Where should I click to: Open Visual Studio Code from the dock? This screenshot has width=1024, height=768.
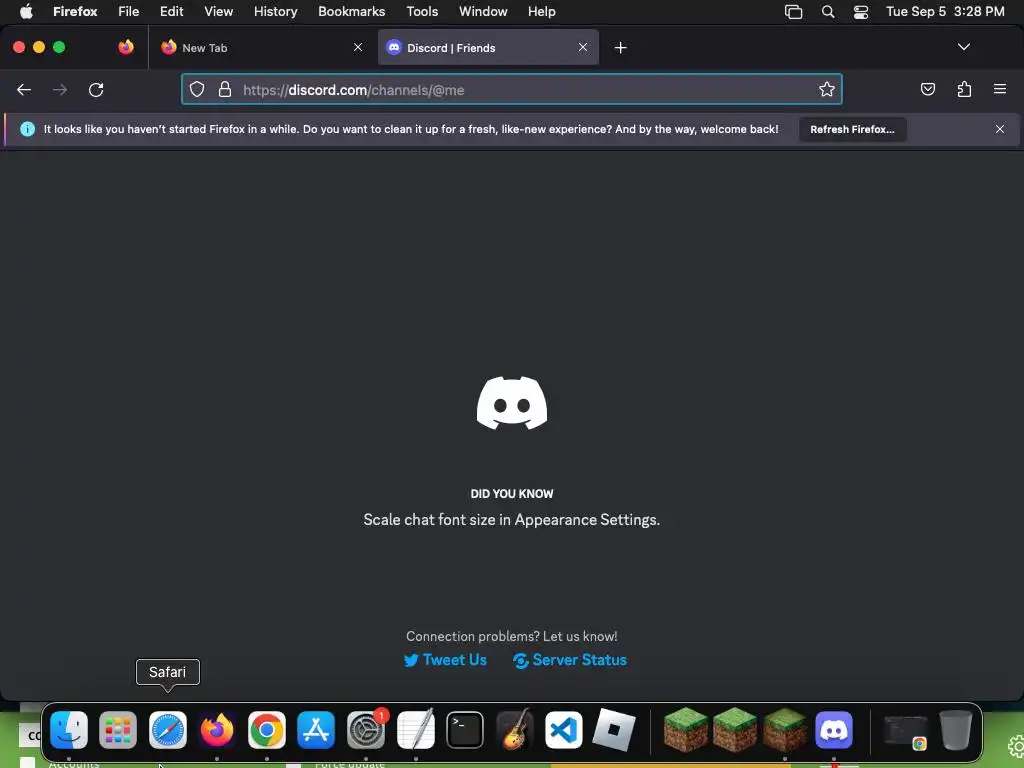(564, 729)
